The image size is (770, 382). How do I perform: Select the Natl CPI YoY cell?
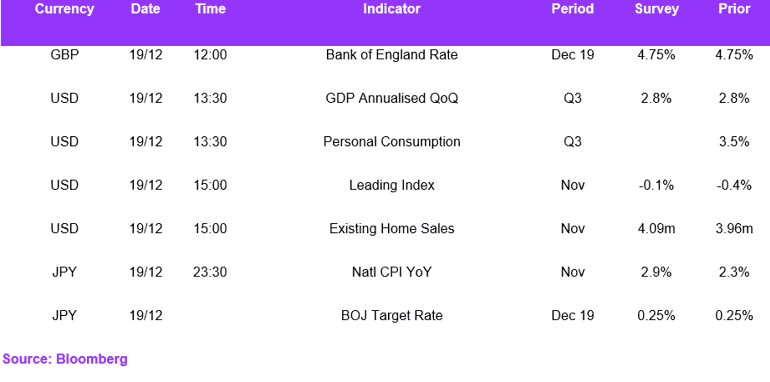[391, 272]
